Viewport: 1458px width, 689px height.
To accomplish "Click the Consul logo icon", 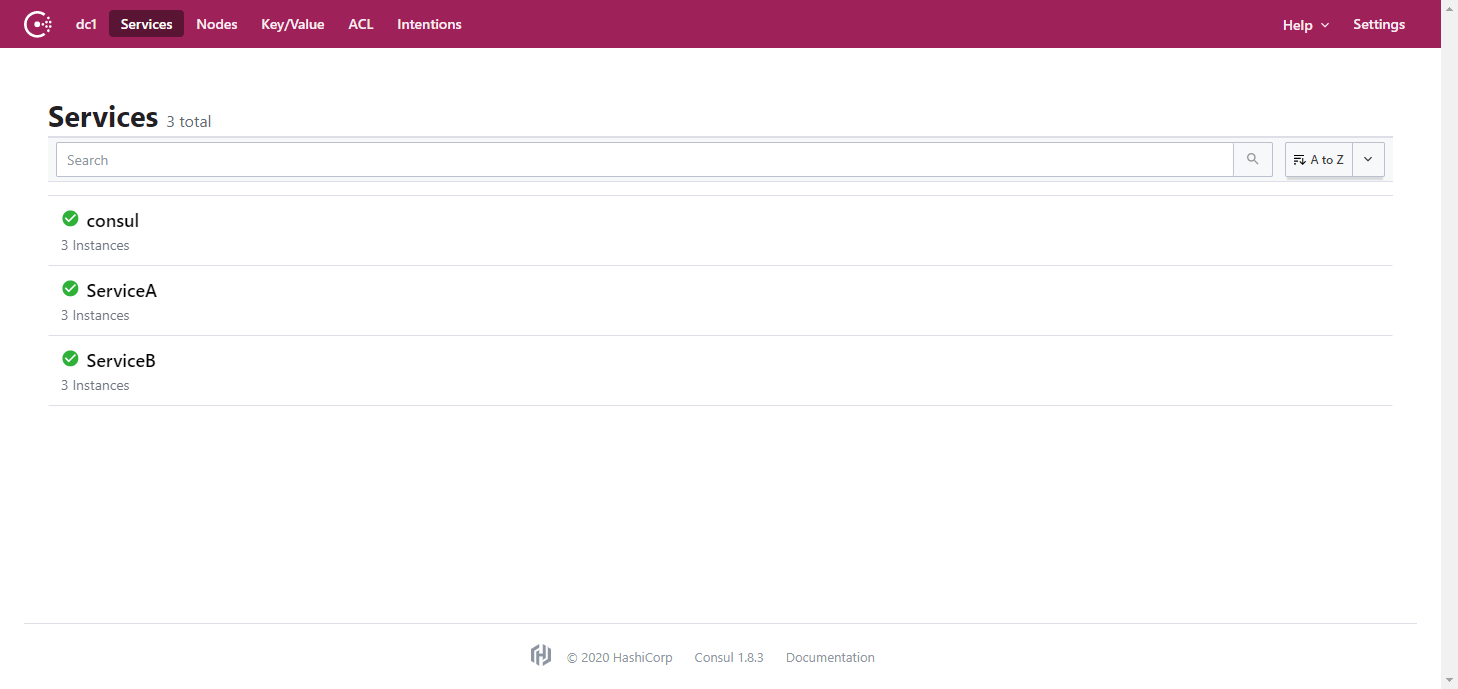I will click(x=38, y=24).
